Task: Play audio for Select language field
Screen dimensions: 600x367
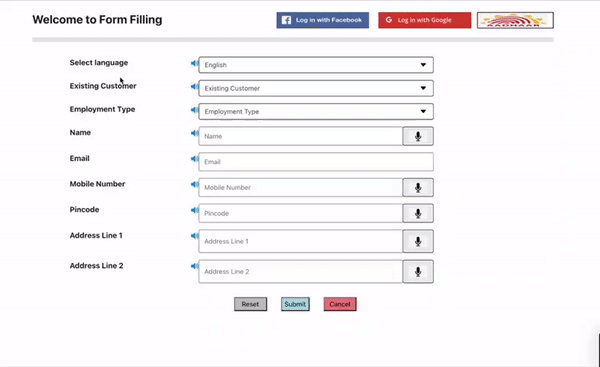Action: pyautogui.click(x=194, y=64)
